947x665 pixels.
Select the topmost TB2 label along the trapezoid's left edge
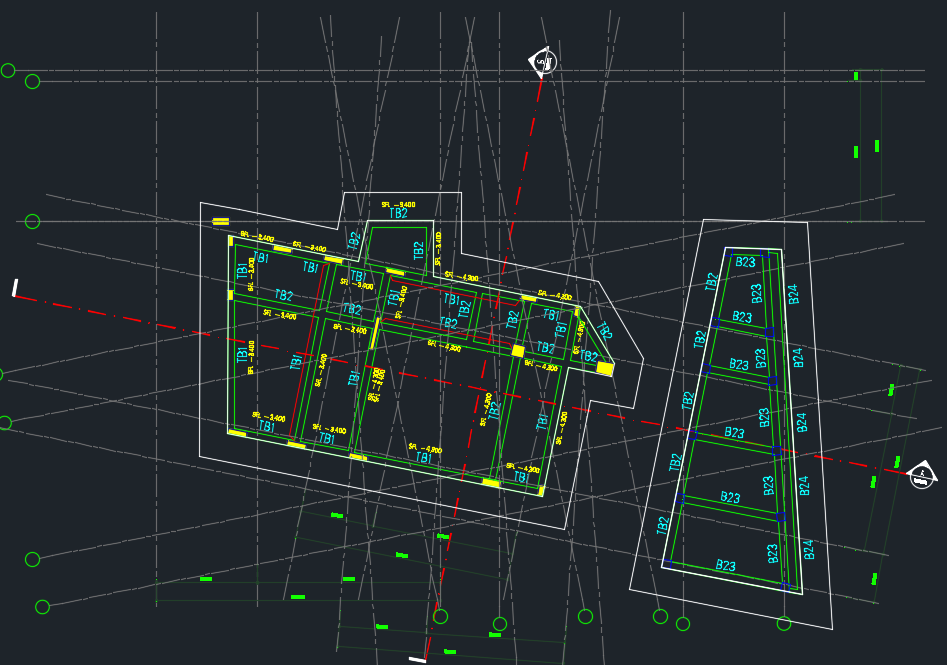711,281
